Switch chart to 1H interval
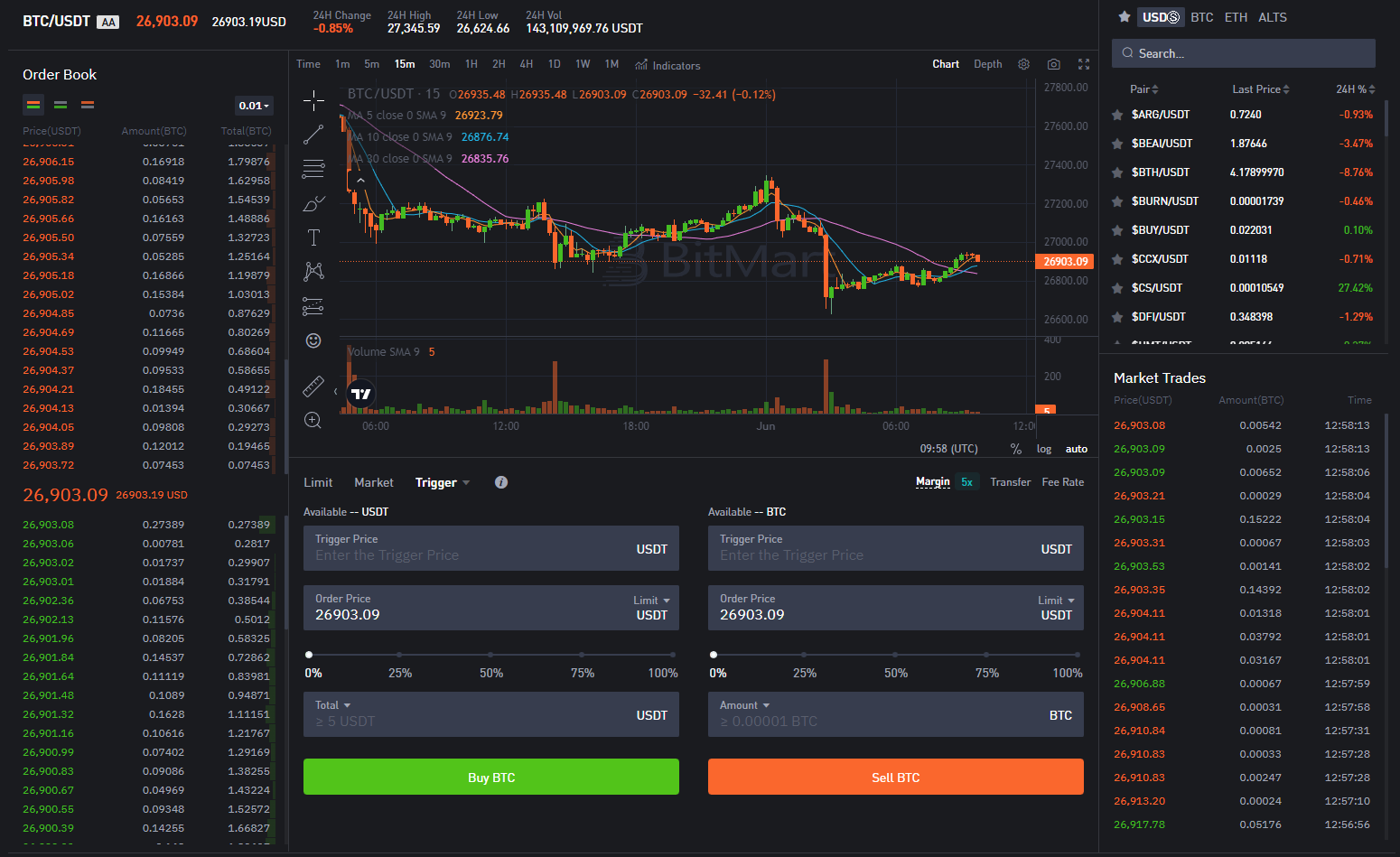Image resolution: width=1400 pixels, height=857 pixels. 471,64
